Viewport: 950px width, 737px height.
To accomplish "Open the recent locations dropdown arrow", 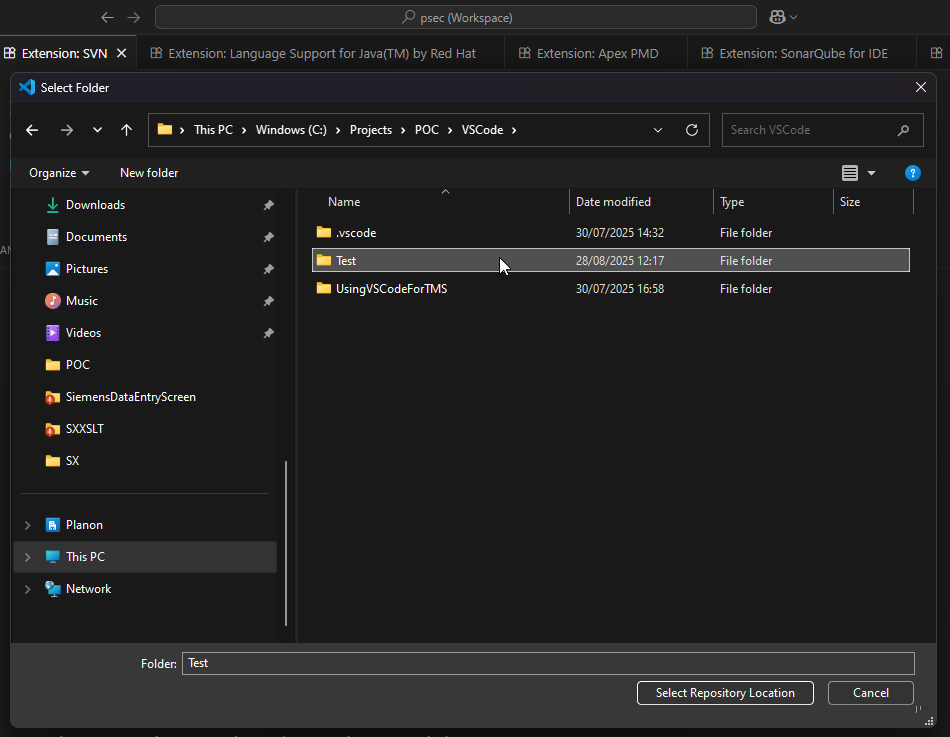I will point(97,130).
